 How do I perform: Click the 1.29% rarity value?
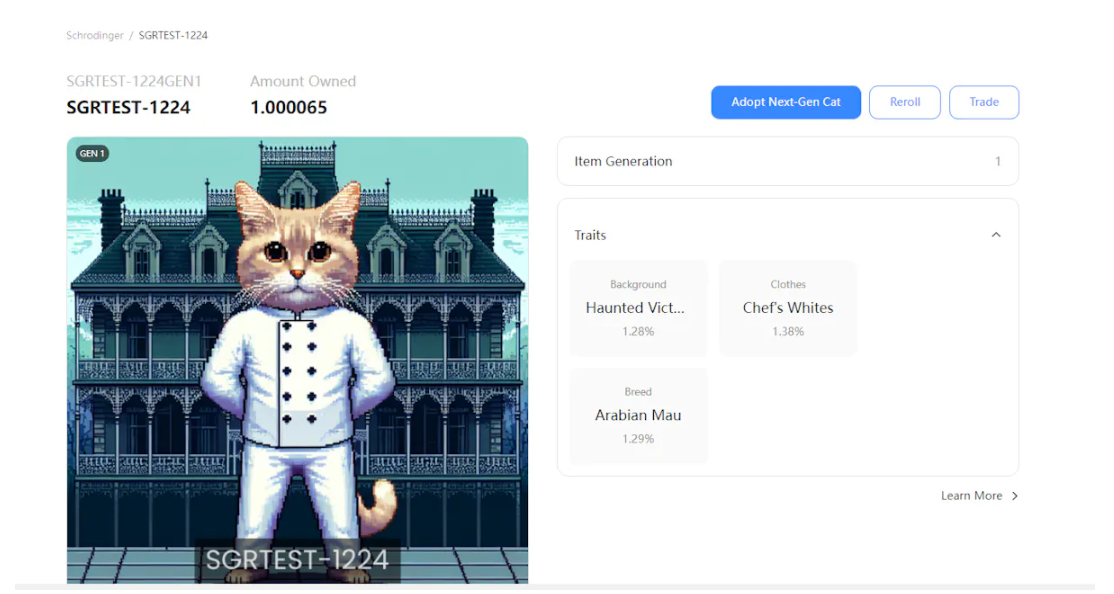[x=638, y=439]
